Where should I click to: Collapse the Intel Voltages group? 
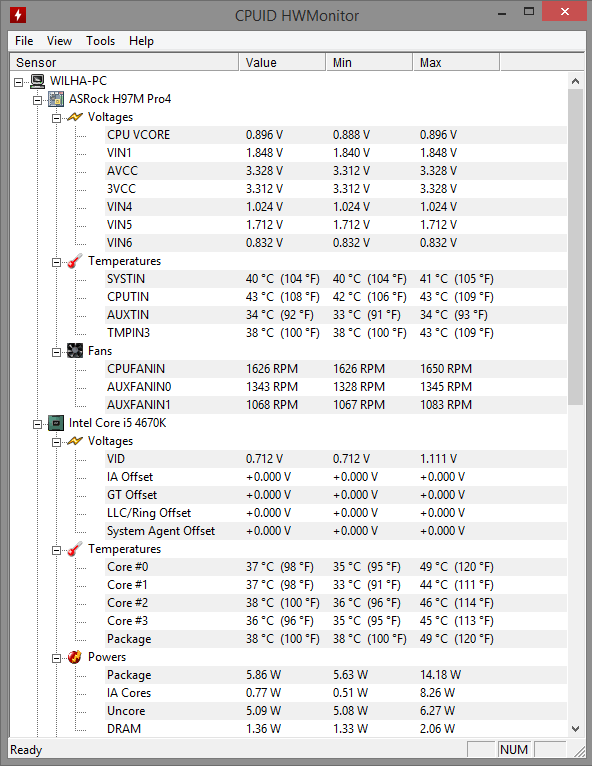point(56,442)
